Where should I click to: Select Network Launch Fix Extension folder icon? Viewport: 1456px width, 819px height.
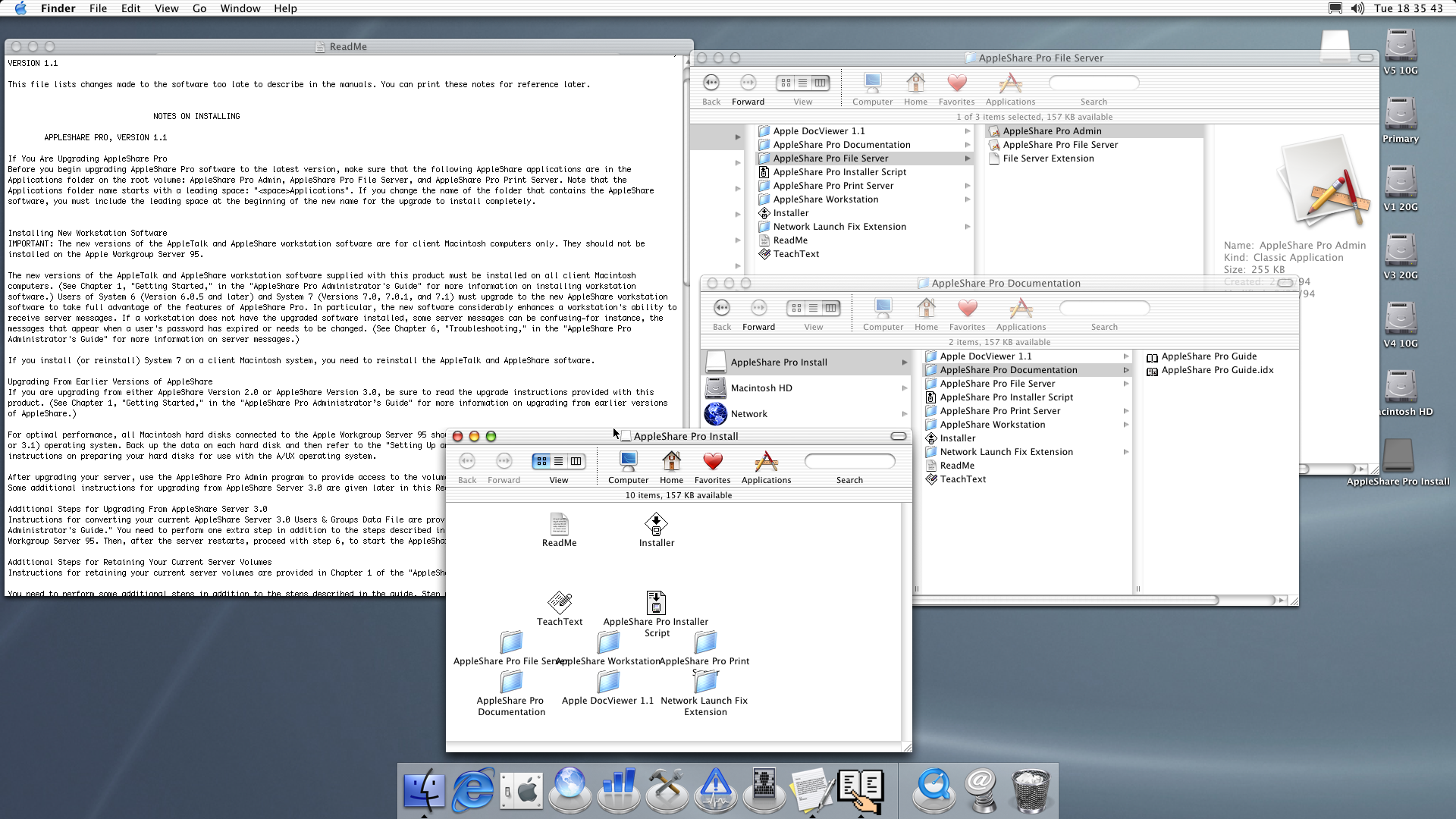(705, 682)
